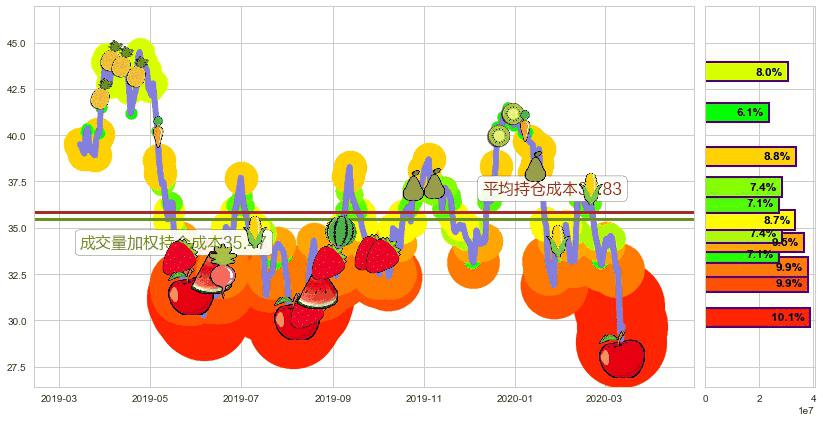This screenshot has height=422, width=823.
Task: Click the carrot on the 2019-05 decline
Action: (x=158, y=133)
